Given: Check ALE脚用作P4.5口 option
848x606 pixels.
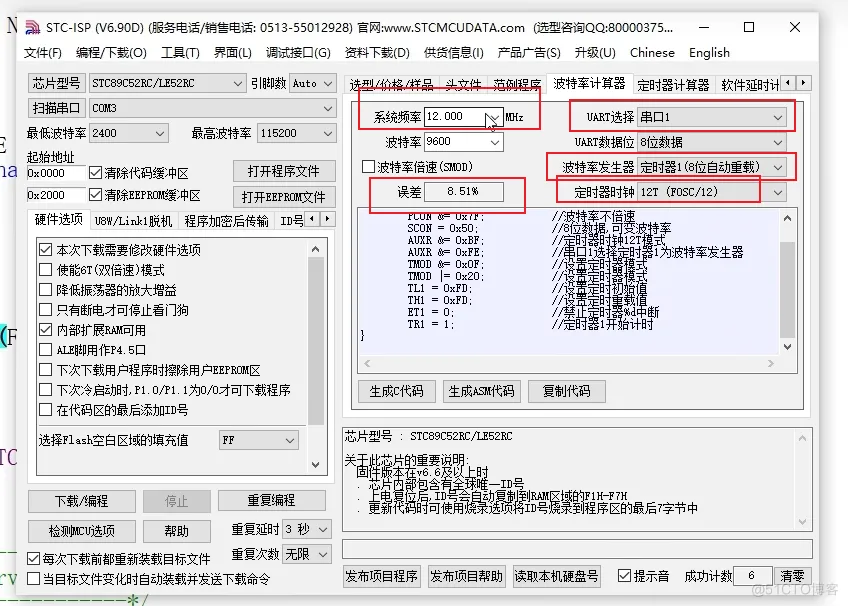Looking at the screenshot, I should [45, 350].
